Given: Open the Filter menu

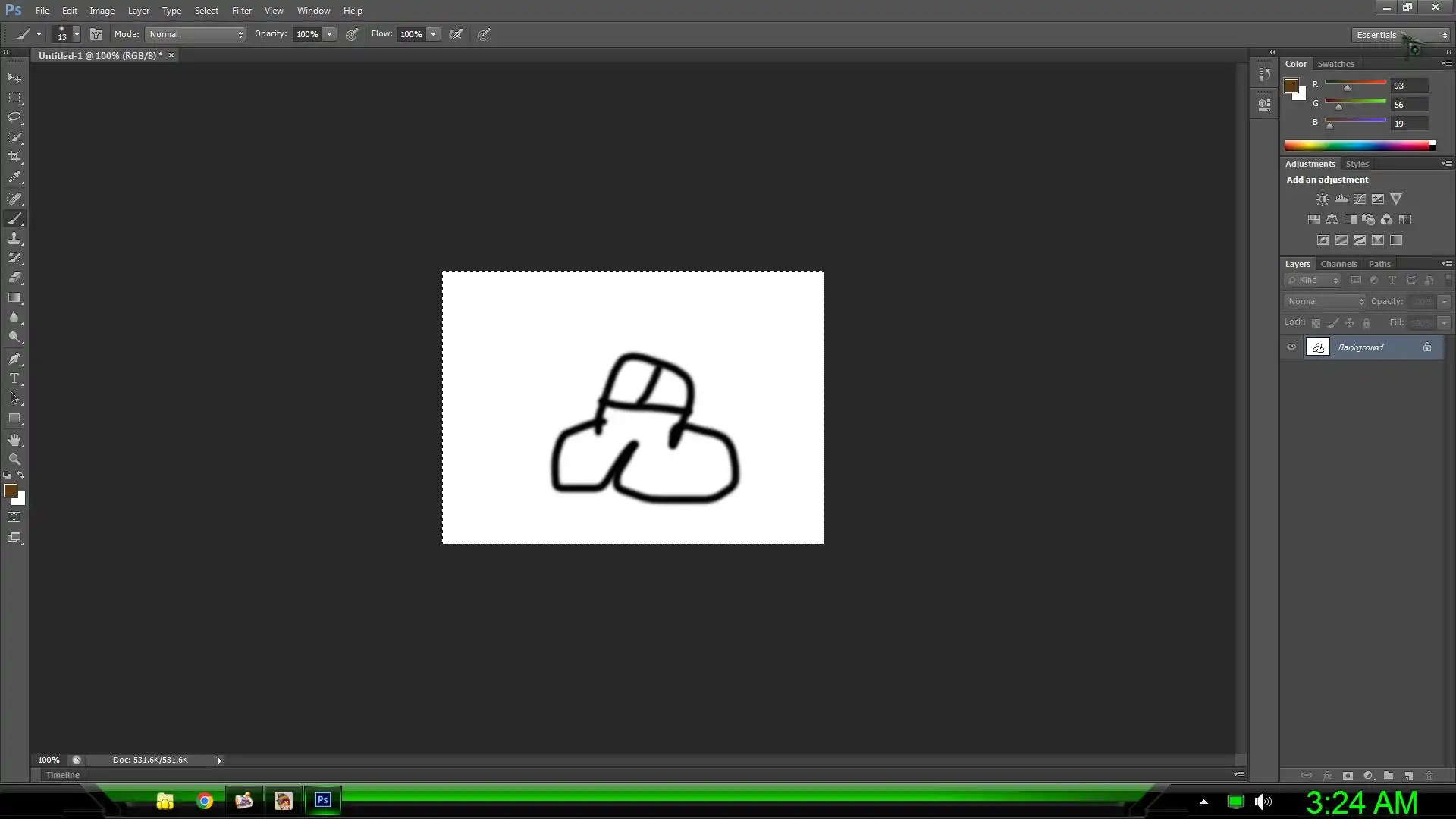Looking at the screenshot, I should pos(241,11).
